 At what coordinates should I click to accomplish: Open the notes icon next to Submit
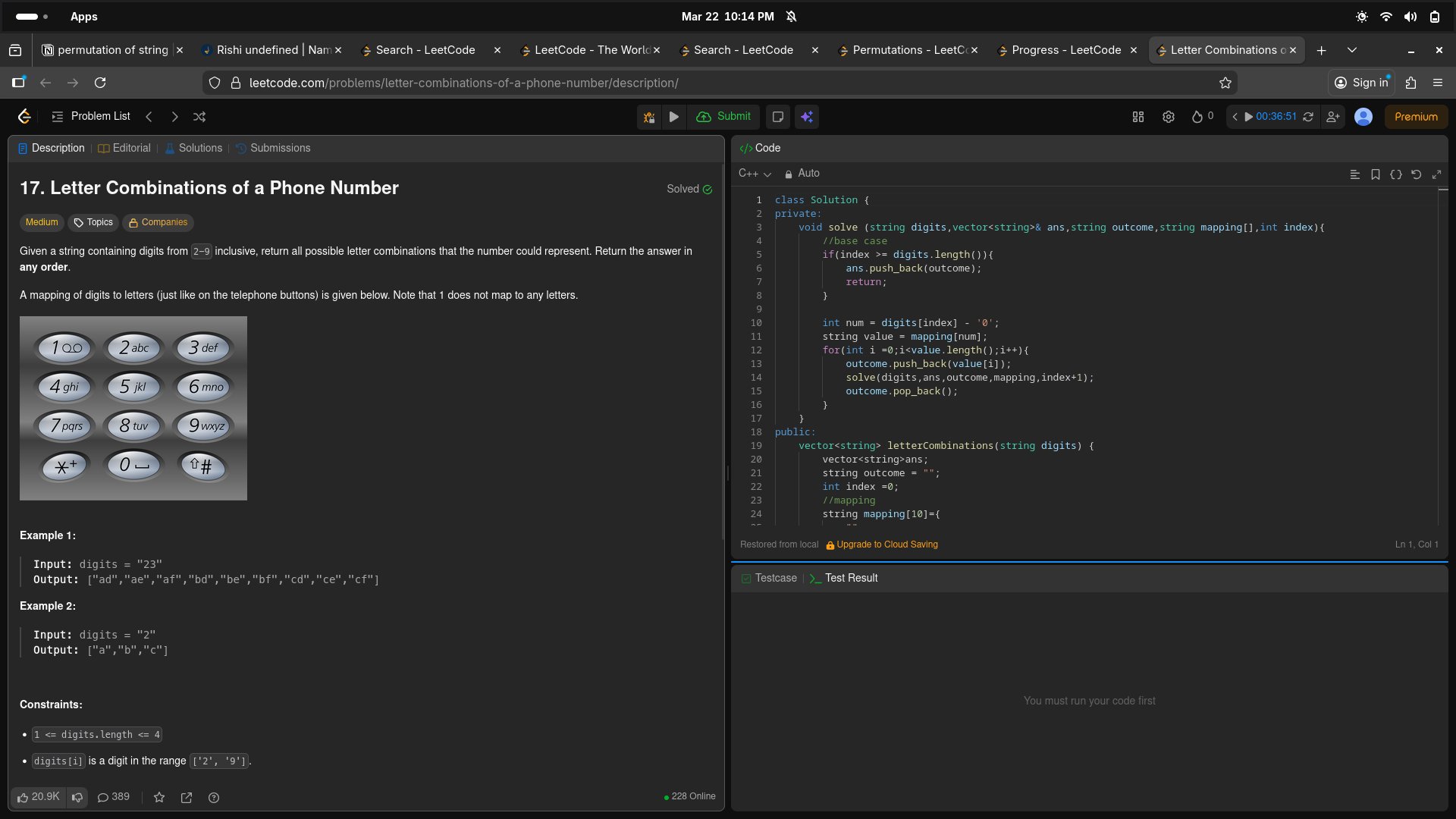tap(777, 117)
